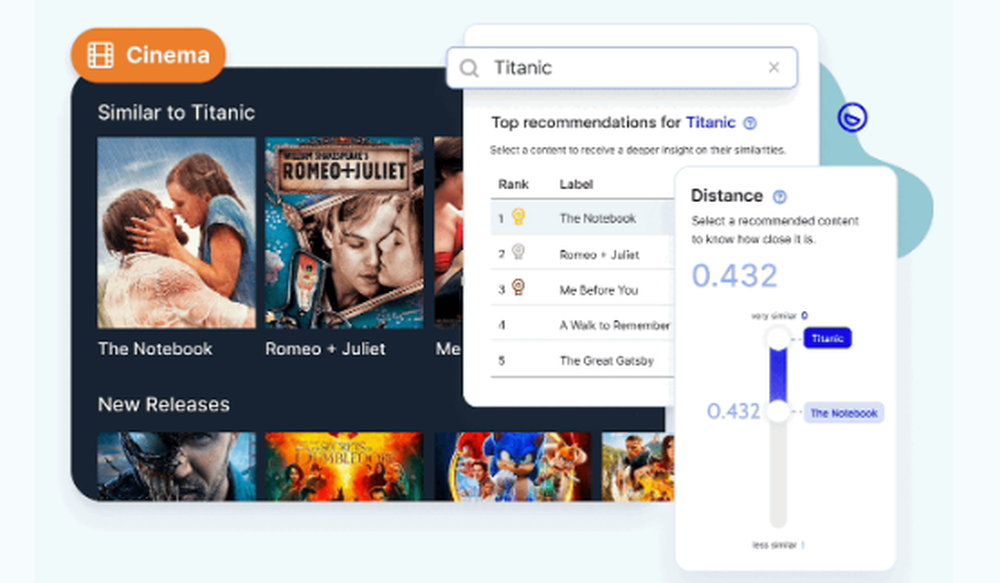This screenshot has height=583, width=1000.
Task: Click the blue Titanic slider tag
Action: pos(827,338)
